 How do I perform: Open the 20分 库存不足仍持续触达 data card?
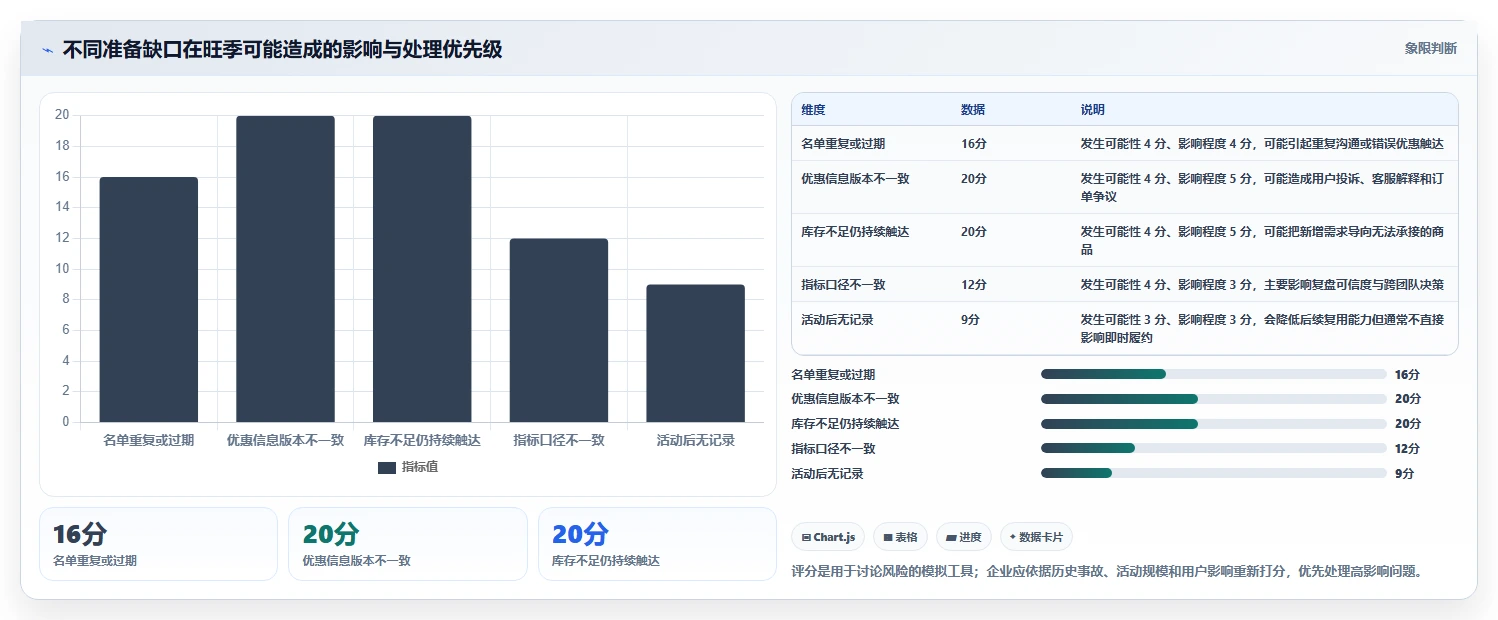(657, 544)
